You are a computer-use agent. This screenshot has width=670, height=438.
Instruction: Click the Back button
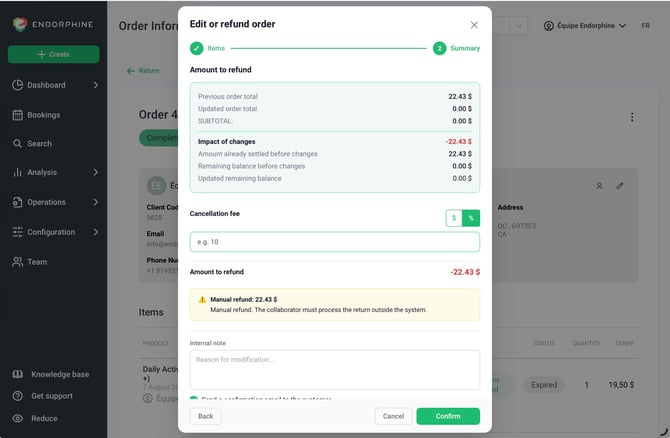[206, 416]
